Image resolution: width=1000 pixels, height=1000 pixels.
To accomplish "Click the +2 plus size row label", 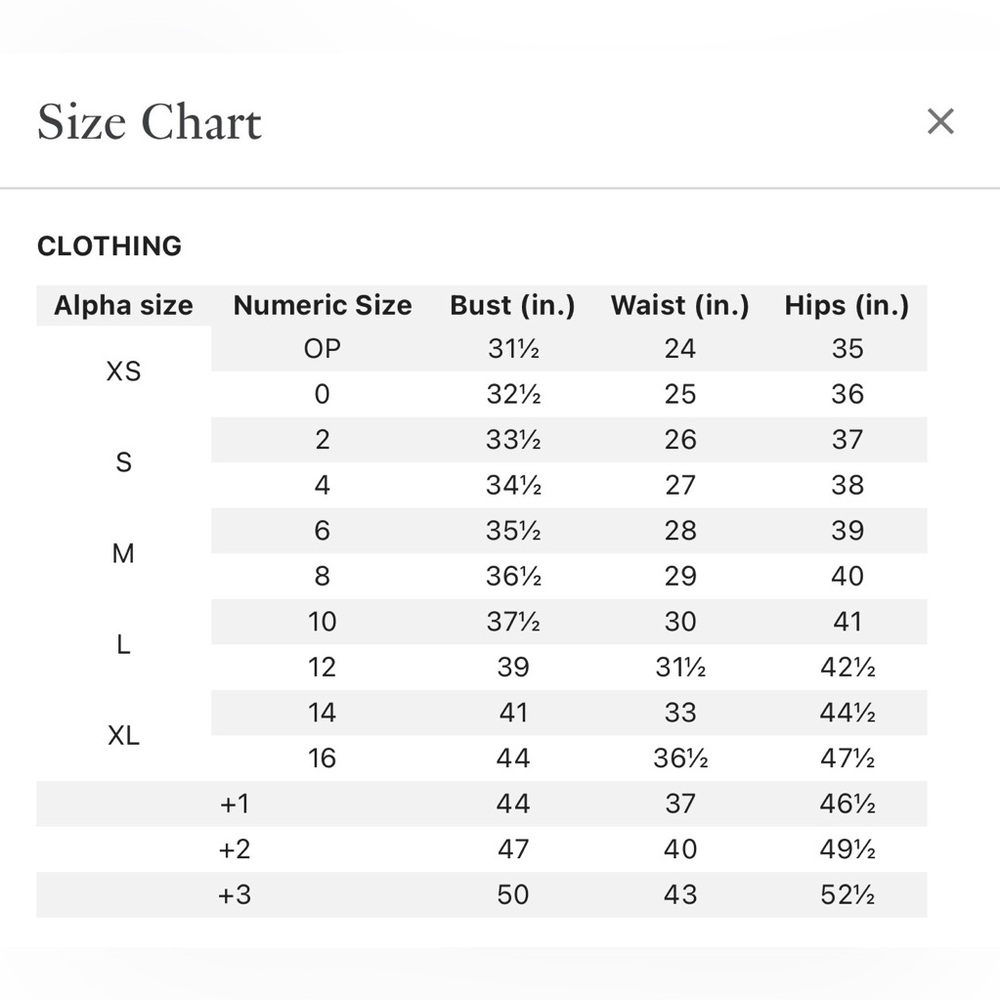I will tap(234, 849).
